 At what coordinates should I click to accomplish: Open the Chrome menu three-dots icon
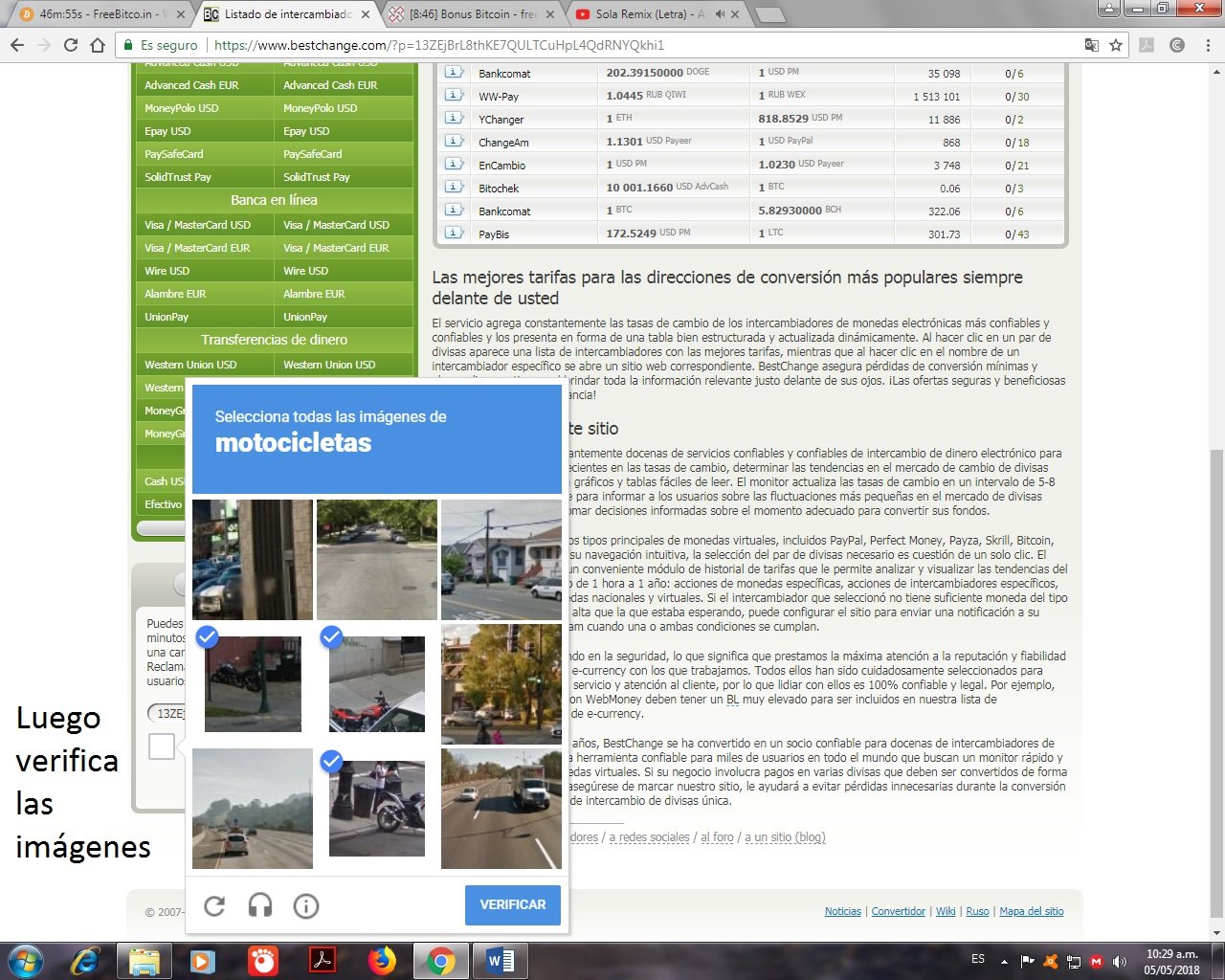coord(1208,45)
